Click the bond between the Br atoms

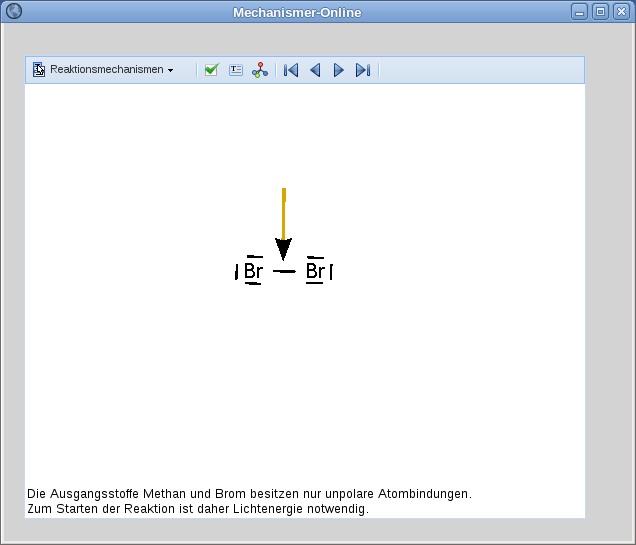[x=284, y=271]
